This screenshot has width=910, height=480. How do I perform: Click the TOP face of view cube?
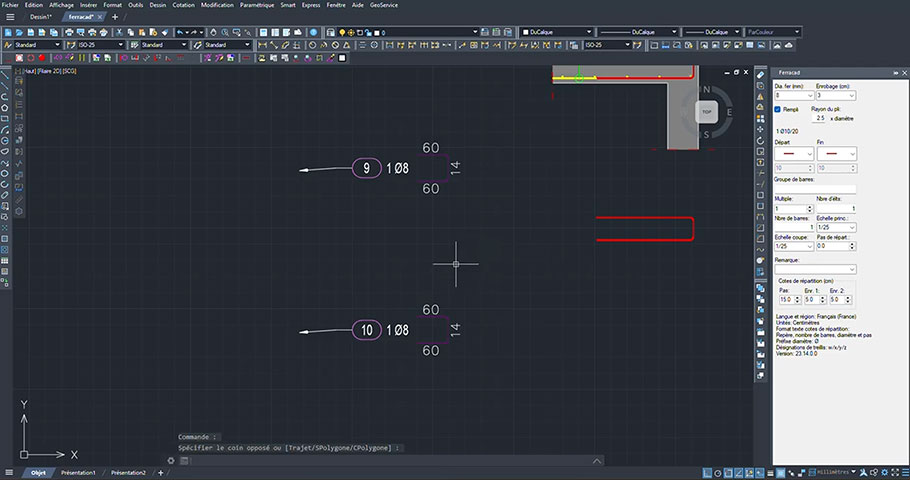point(706,112)
